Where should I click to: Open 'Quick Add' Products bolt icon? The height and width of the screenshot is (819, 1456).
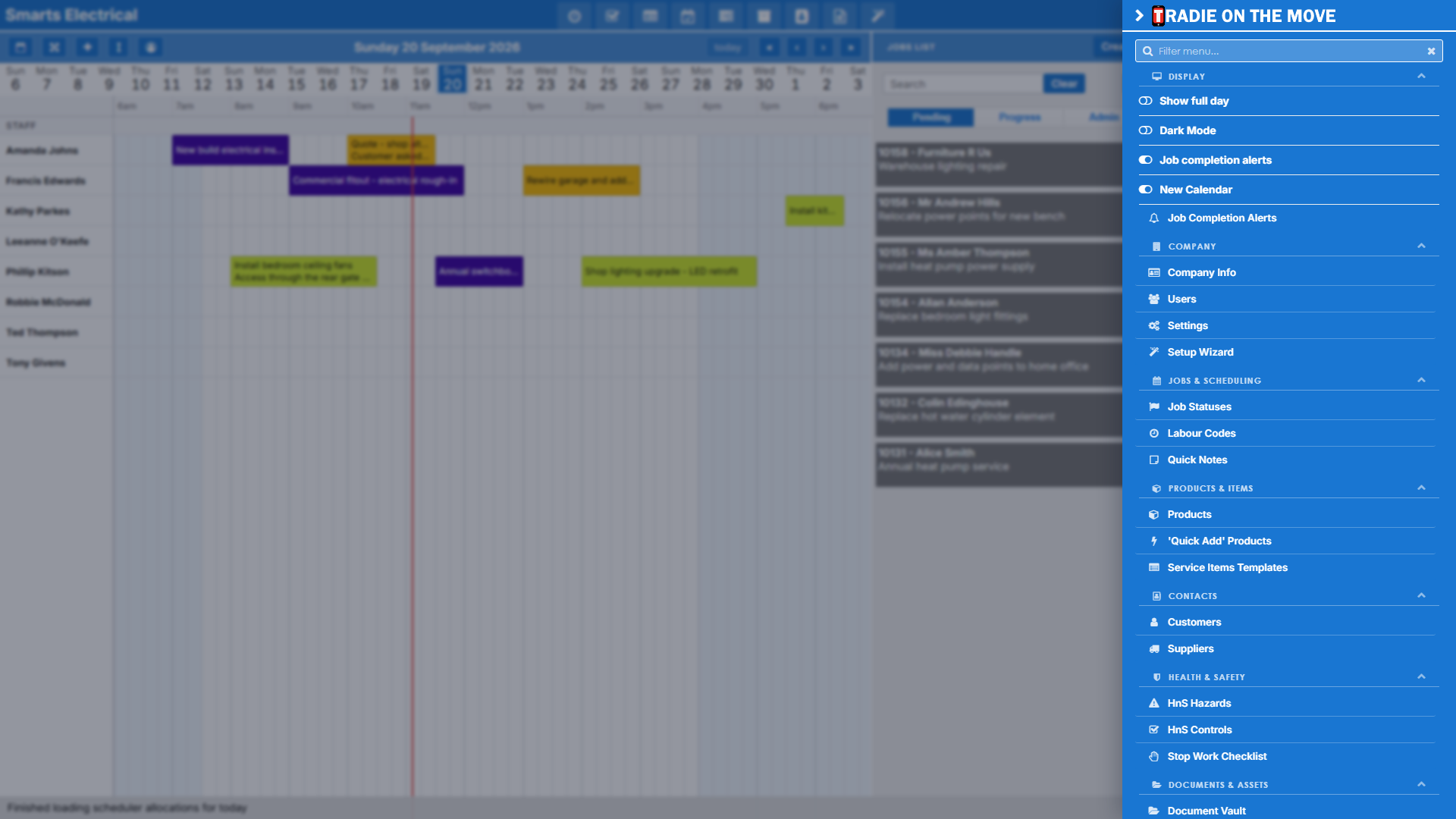(1154, 541)
